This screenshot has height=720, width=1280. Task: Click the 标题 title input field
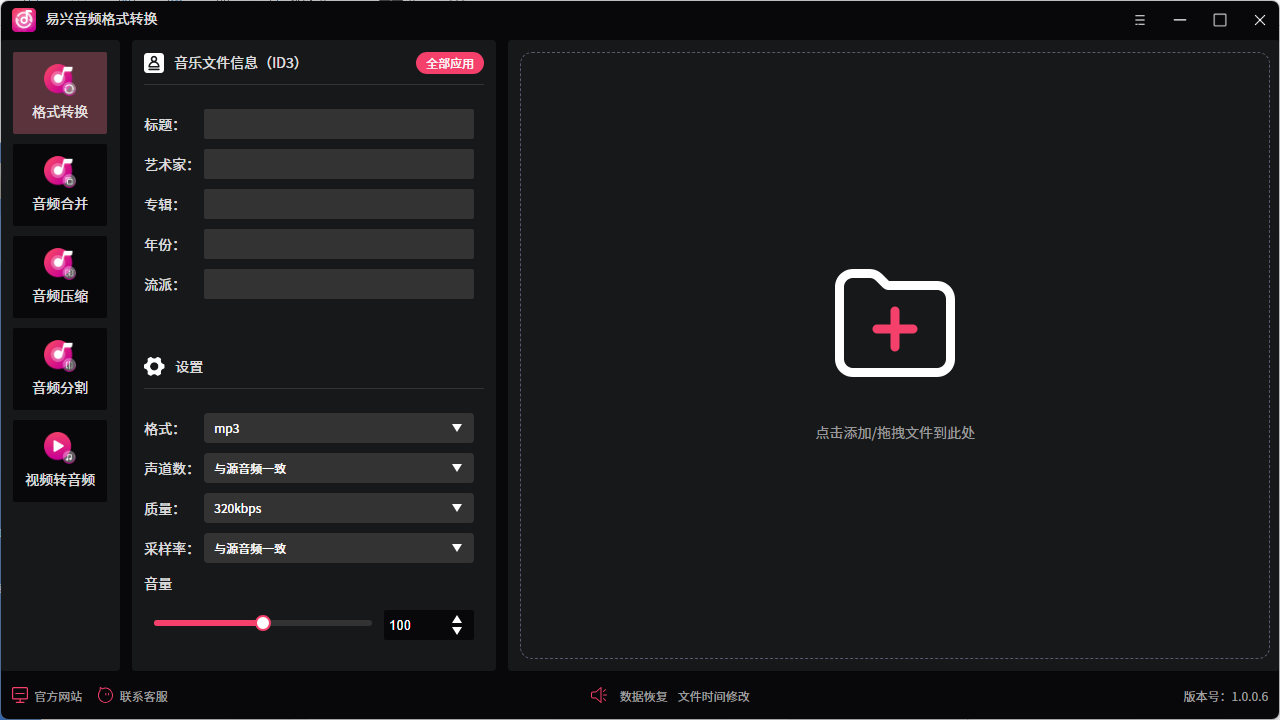point(338,123)
